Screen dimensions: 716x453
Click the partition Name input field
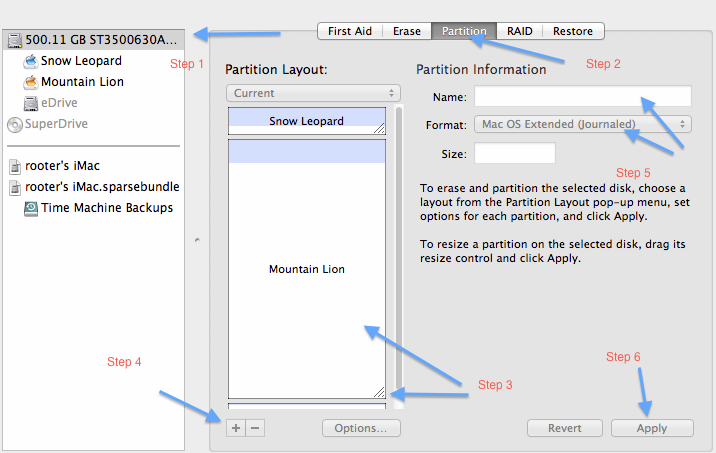pos(583,96)
